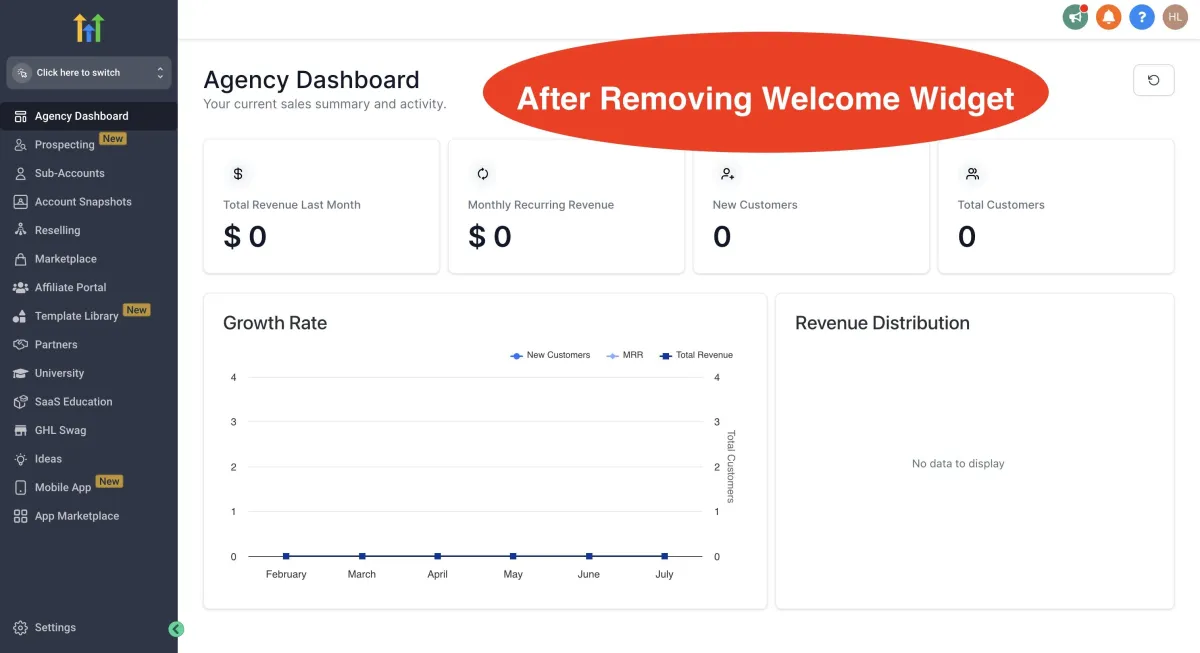Click the 'Growth Rate' heading

coord(275,323)
